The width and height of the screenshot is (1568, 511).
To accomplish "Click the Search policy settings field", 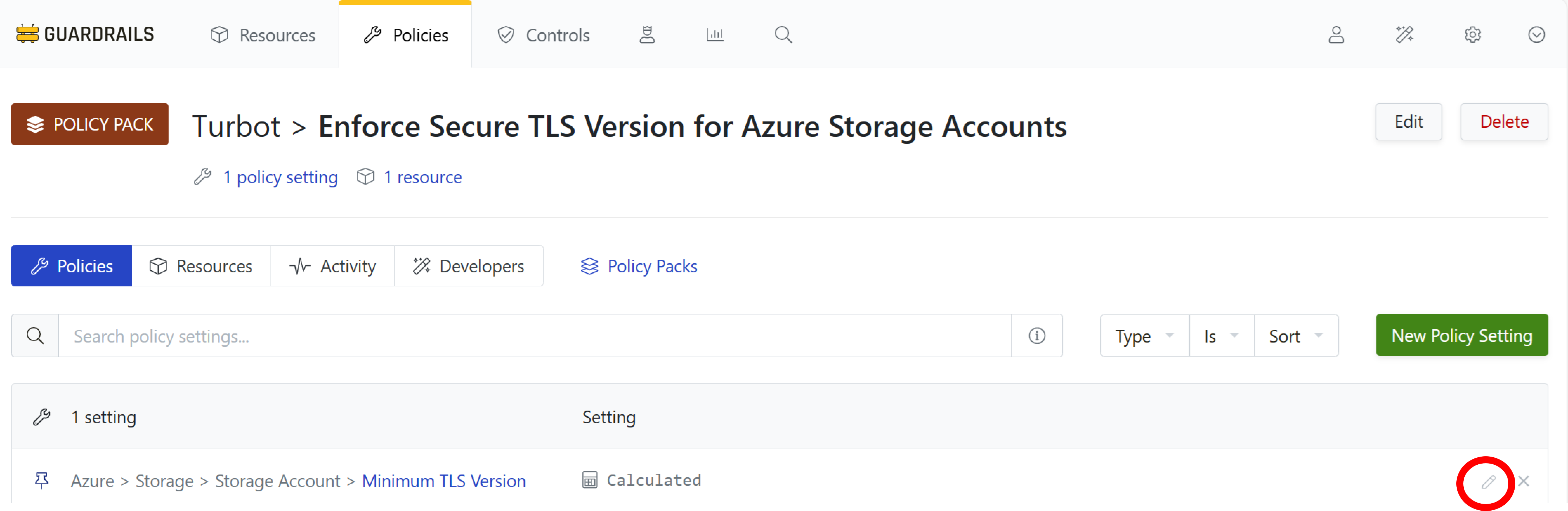I will tap(534, 336).
